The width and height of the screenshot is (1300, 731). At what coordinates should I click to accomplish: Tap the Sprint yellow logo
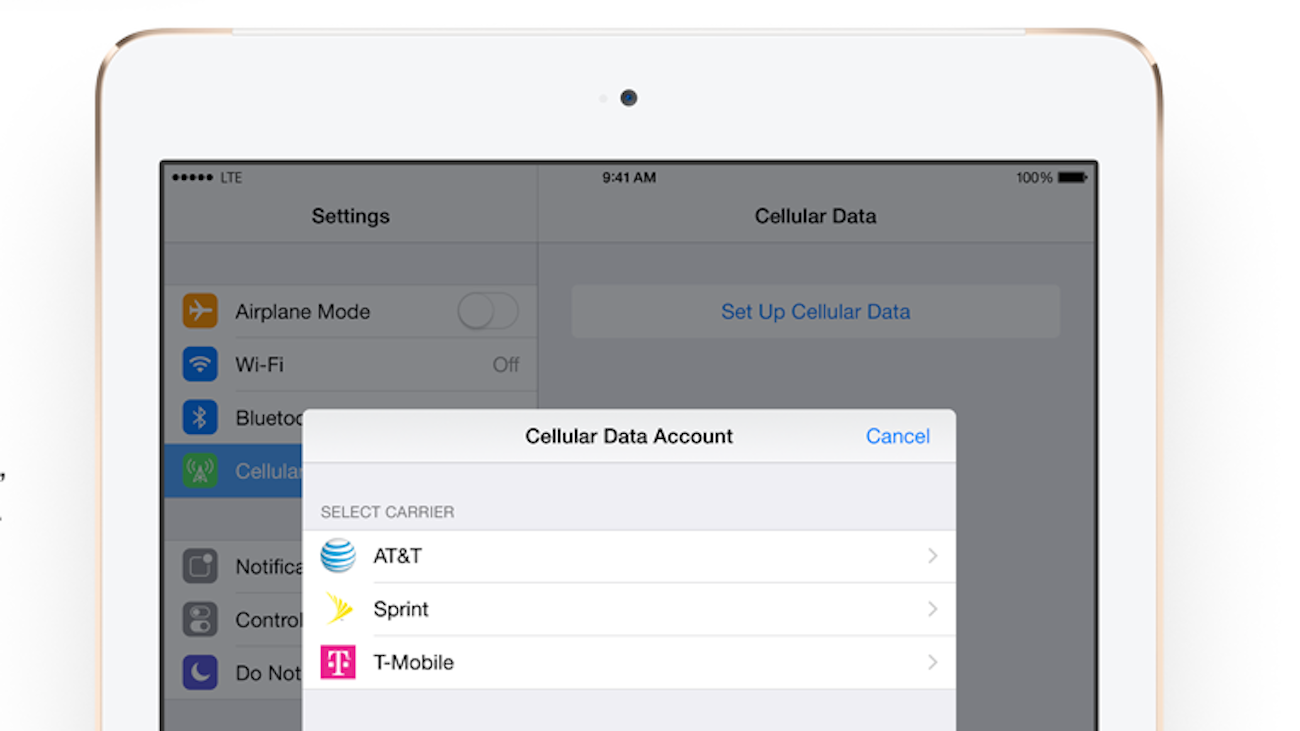tap(339, 608)
